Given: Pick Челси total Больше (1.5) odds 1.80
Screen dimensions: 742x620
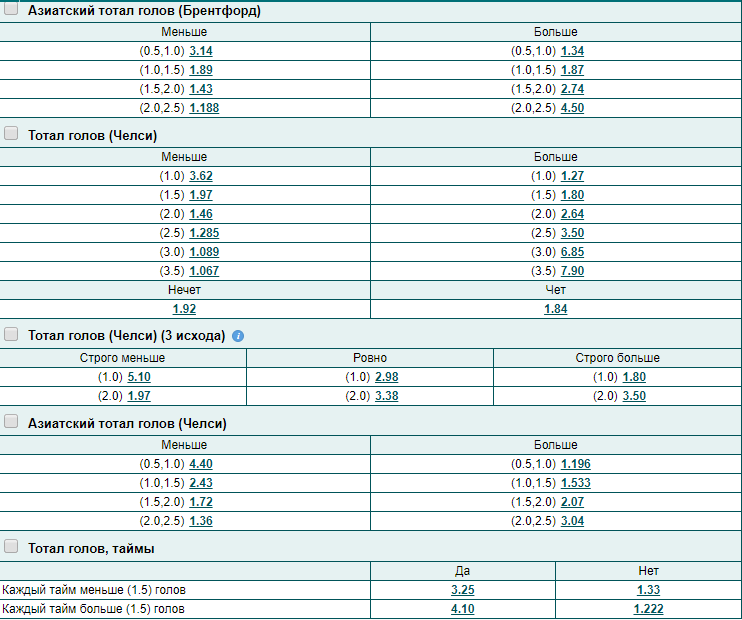Looking at the screenshot, I should 572,195.
